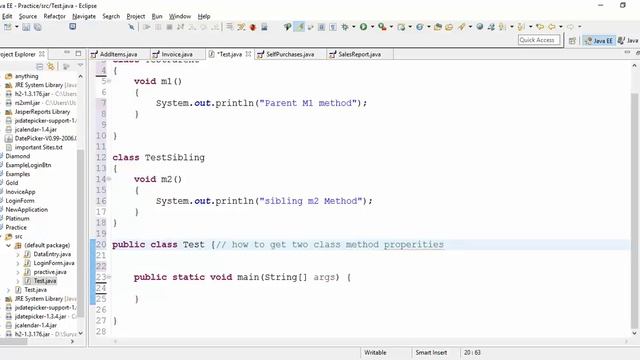This screenshot has height=360, width=640.
Task: Click the Run External Tools icon
Action: coord(382,27)
